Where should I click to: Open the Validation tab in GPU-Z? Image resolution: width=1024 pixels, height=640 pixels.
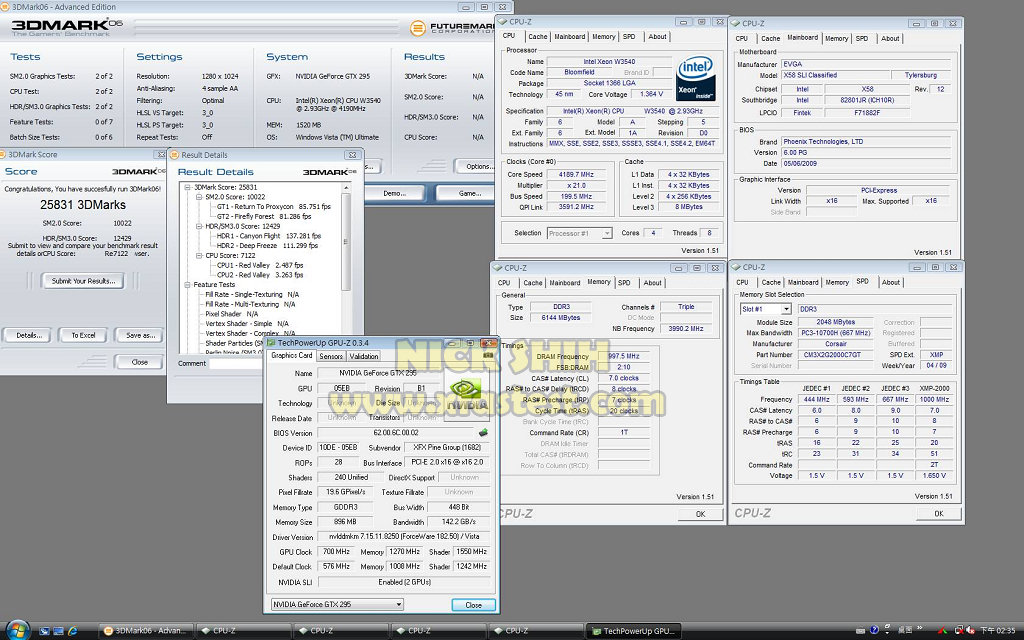click(364, 356)
